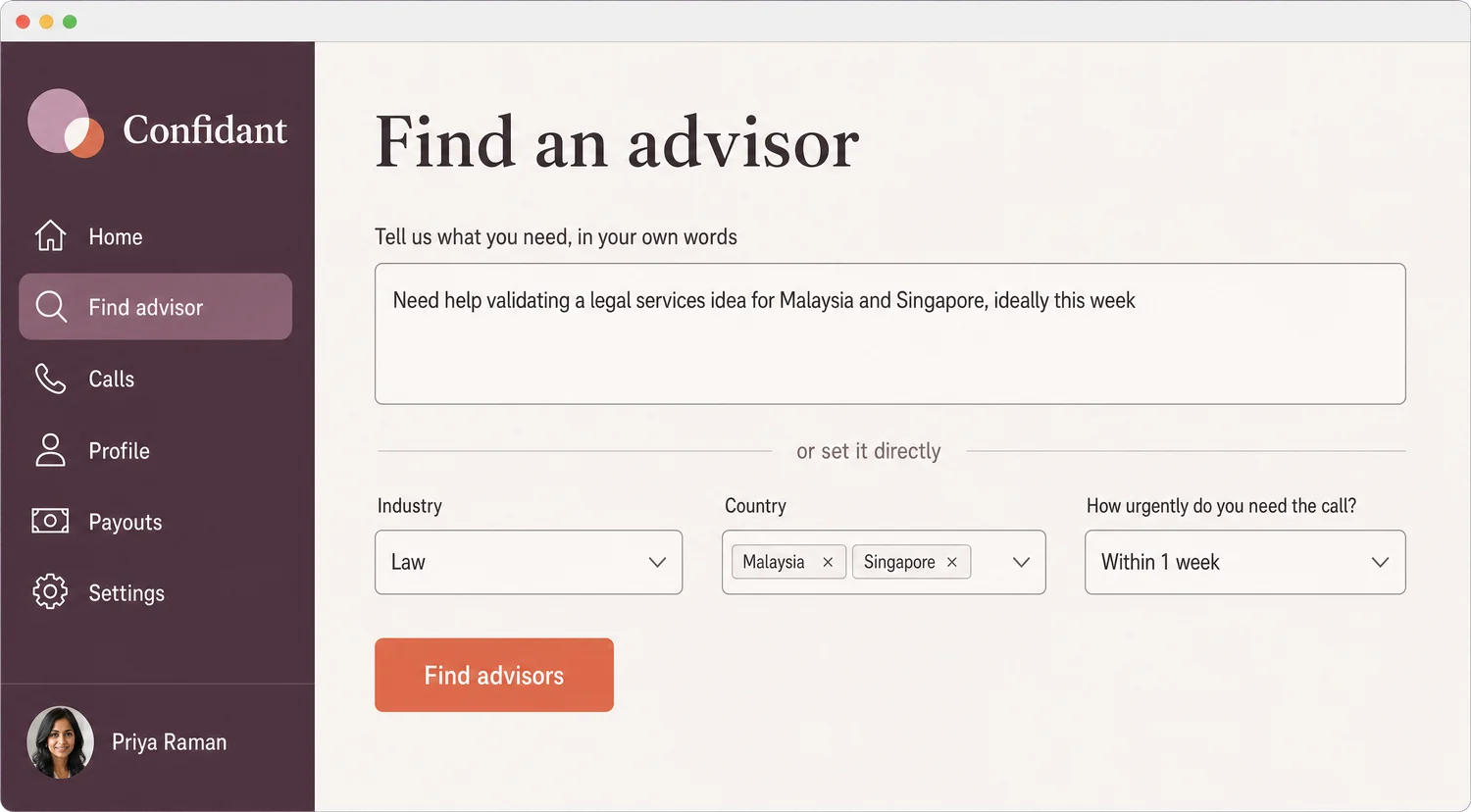Screen dimensions: 1471x812
Task: Click Priya Raman's avatar photo
Action: [60, 742]
